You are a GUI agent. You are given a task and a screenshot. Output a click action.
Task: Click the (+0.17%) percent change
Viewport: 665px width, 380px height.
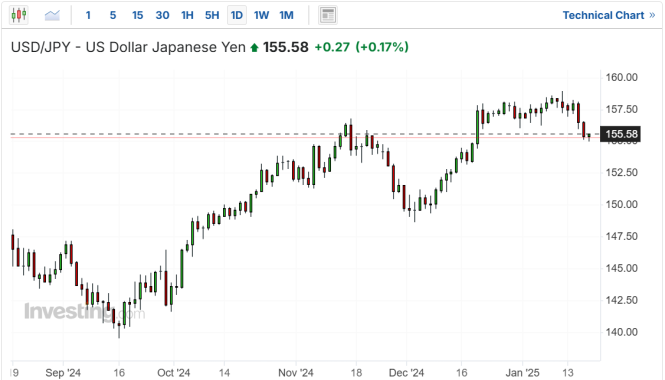tap(382, 47)
